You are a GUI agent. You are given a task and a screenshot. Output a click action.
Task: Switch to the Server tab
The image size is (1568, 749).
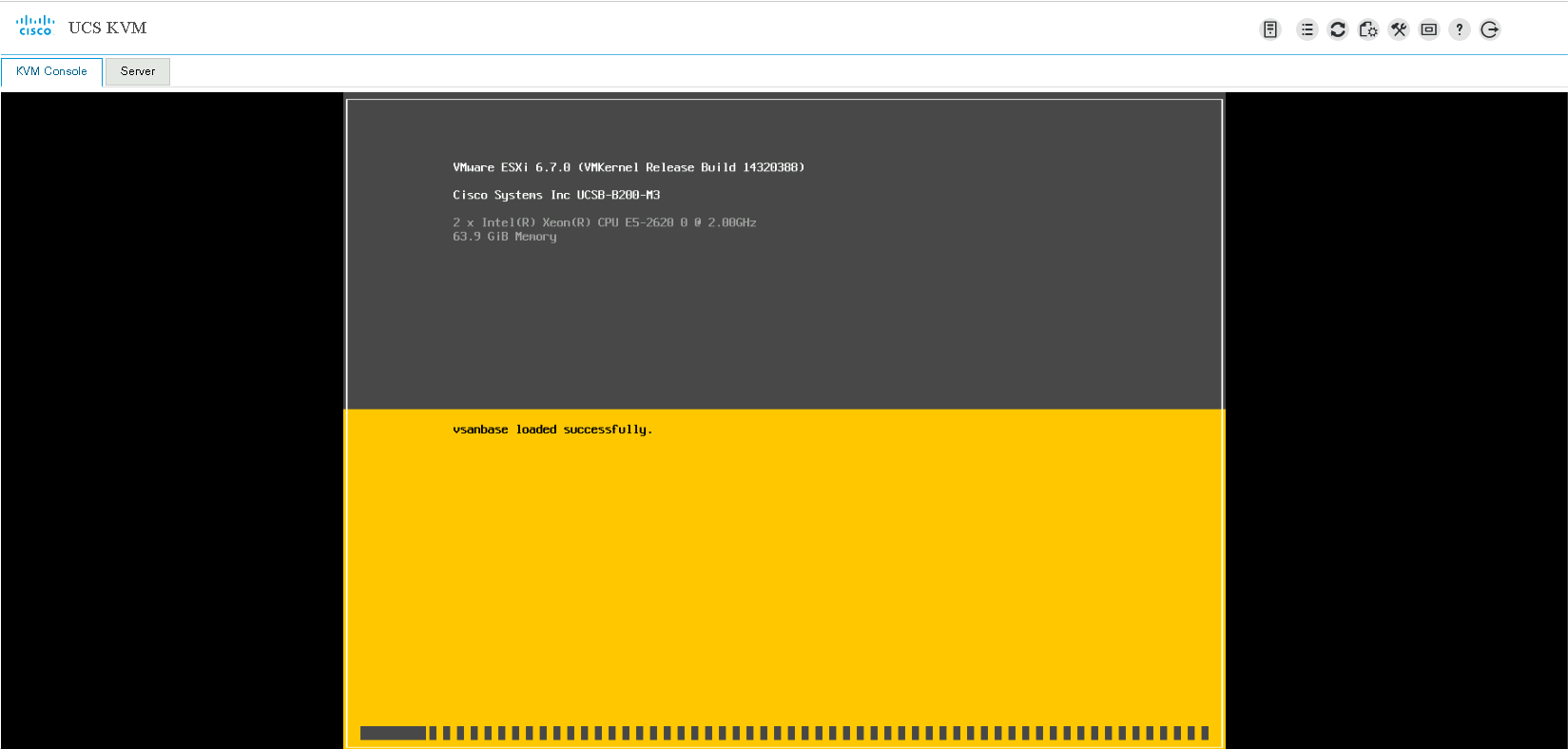pos(138,71)
